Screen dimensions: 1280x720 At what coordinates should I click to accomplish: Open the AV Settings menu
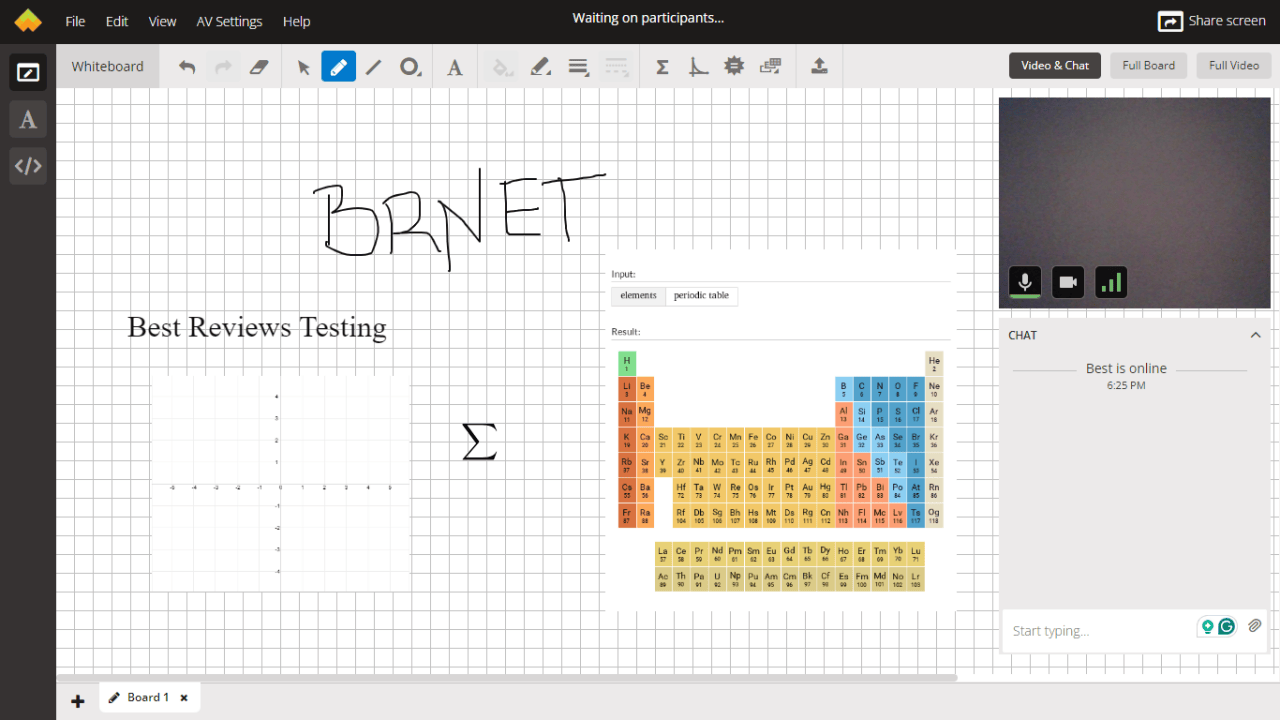click(x=229, y=21)
